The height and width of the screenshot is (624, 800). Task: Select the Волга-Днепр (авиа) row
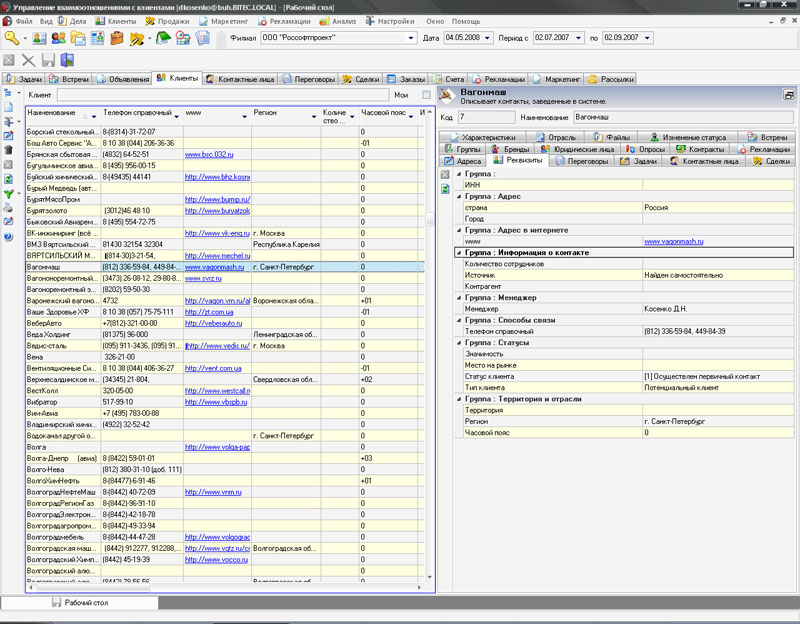pyautogui.click(x=225, y=458)
